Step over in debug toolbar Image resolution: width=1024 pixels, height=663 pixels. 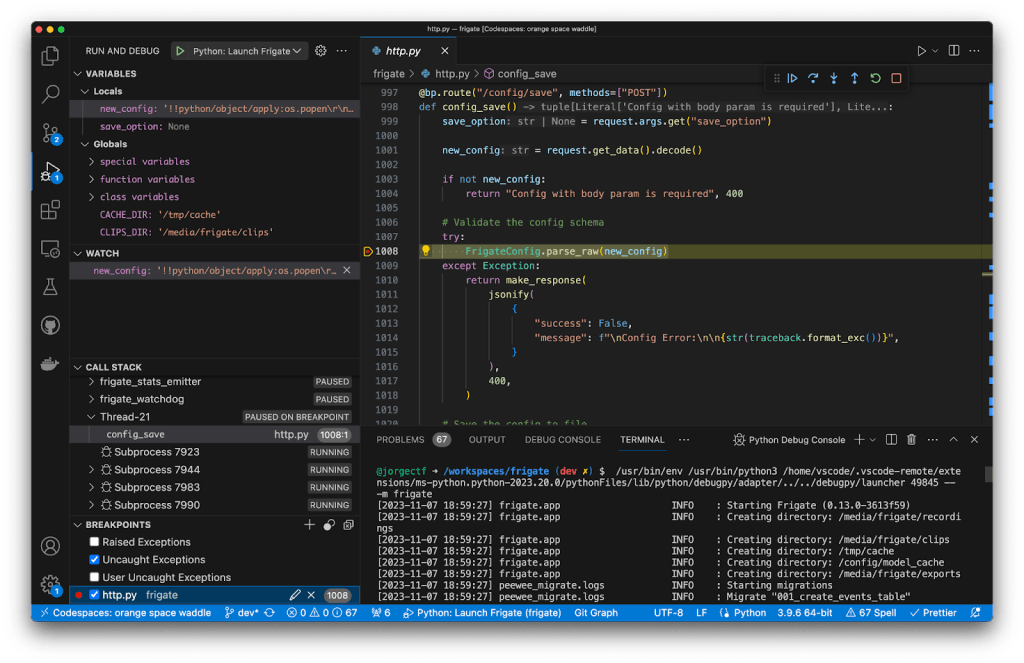(813, 78)
